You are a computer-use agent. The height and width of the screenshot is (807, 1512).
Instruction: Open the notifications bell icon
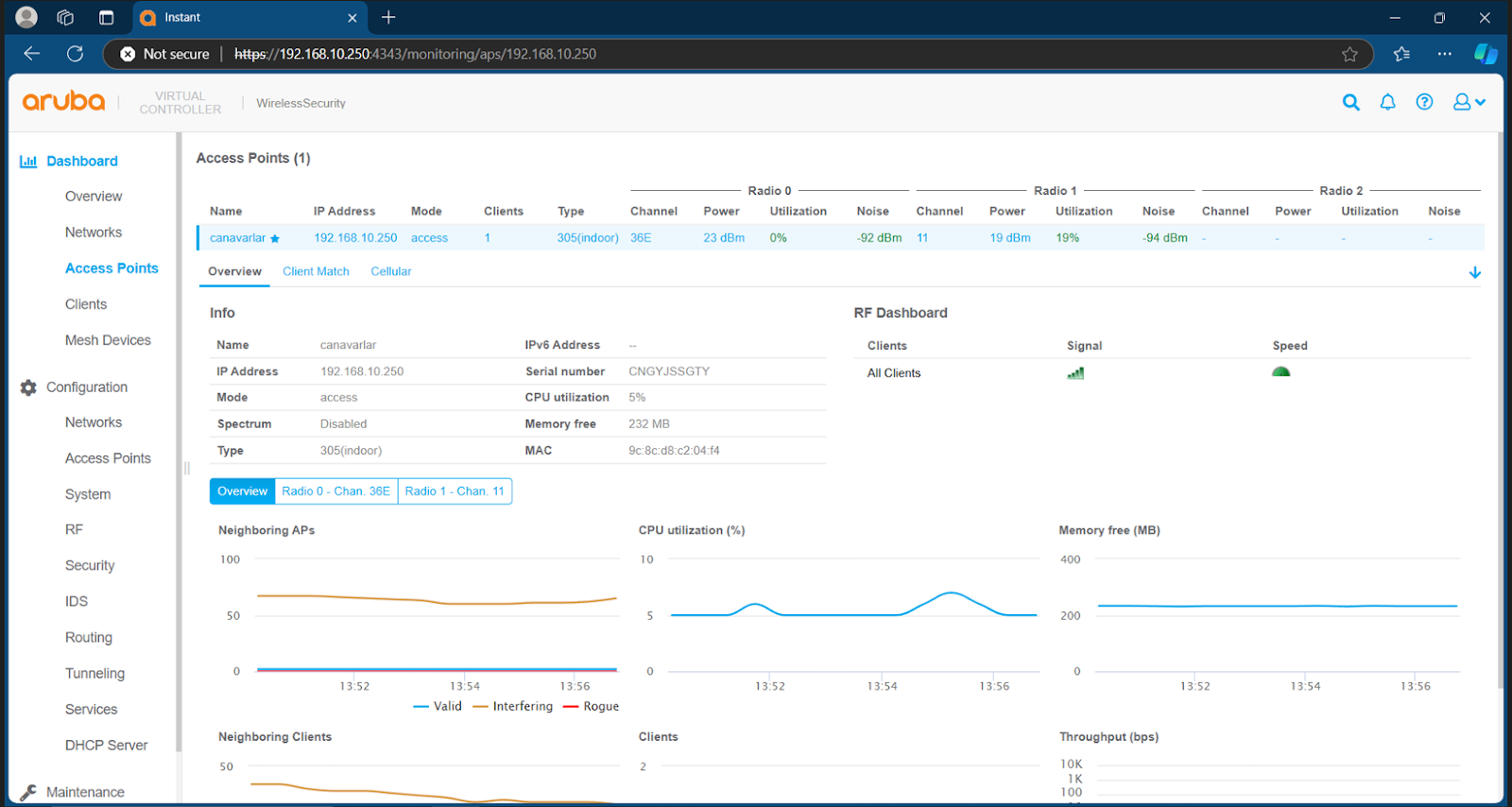(x=1387, y=102)
